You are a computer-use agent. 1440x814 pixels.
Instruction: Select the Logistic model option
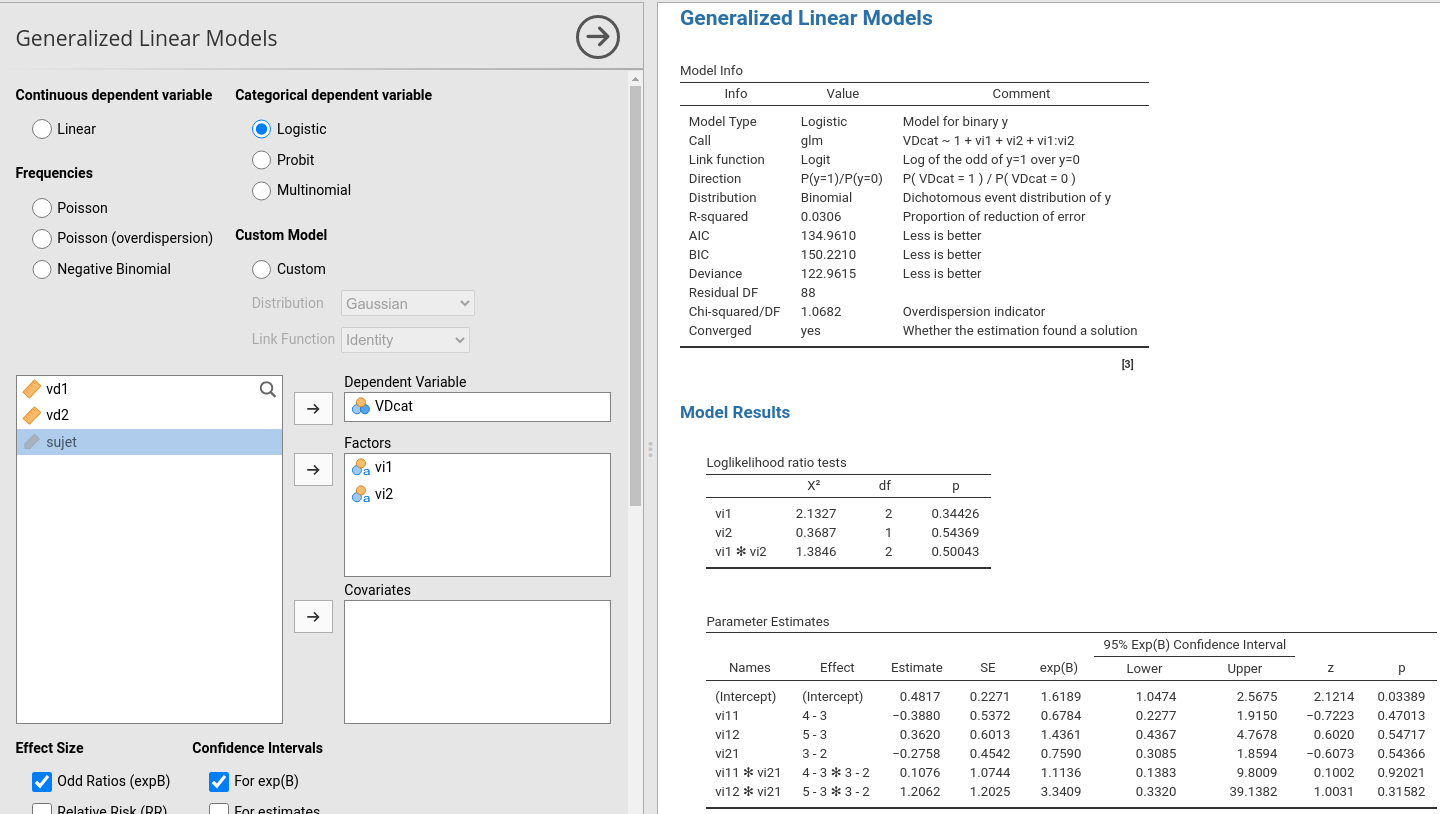(262, 129)
